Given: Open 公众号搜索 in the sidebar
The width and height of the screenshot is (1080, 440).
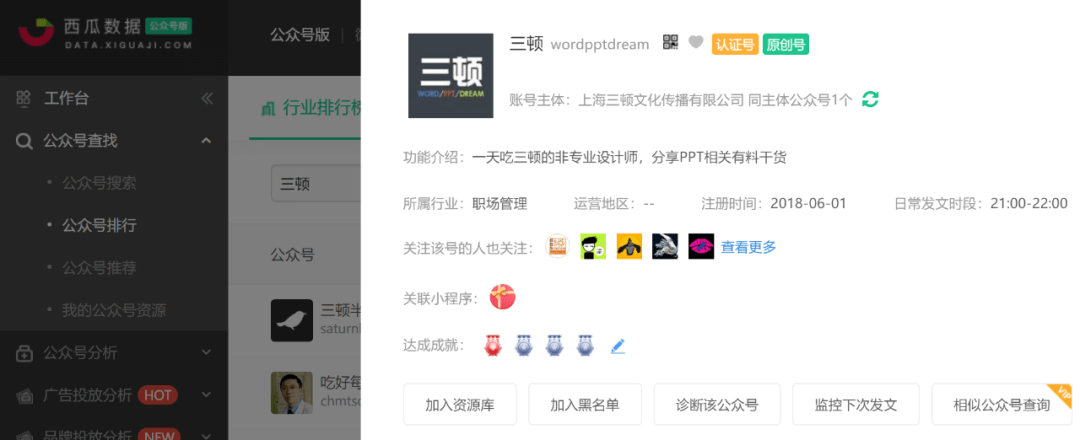Looking at the screenshot, I should point(99,183).
